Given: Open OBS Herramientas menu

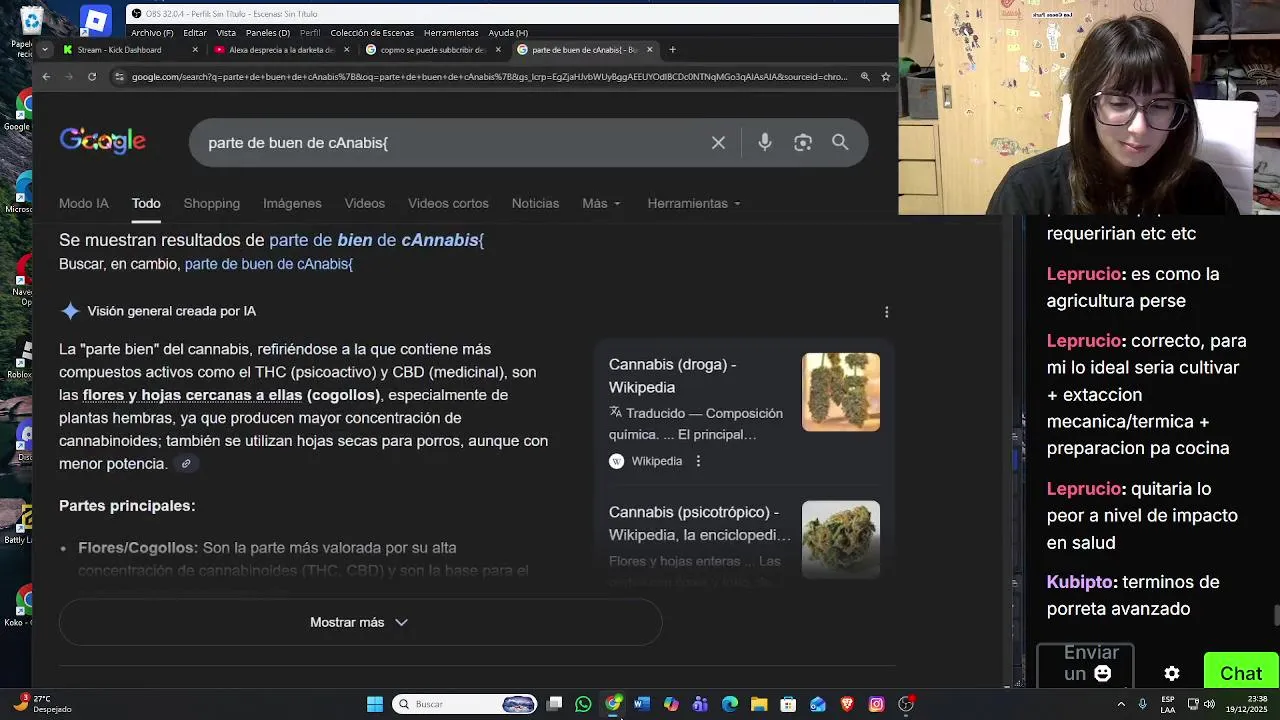Looking at the screenshot, I should click(451, 33).
